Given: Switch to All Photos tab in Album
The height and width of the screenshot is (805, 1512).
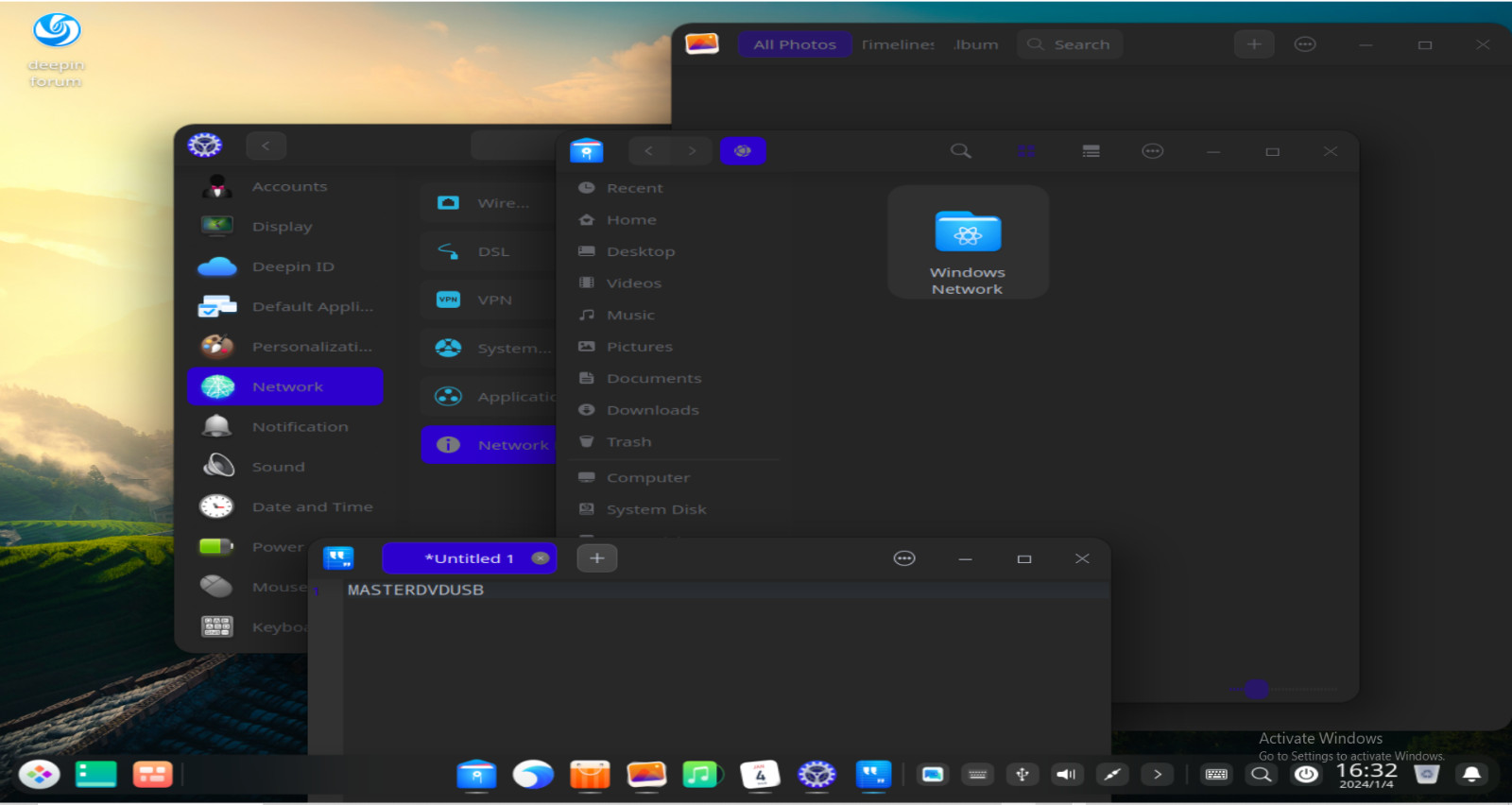Looking at the screenshot, I should pyautogui.click(x=795, y=44).
